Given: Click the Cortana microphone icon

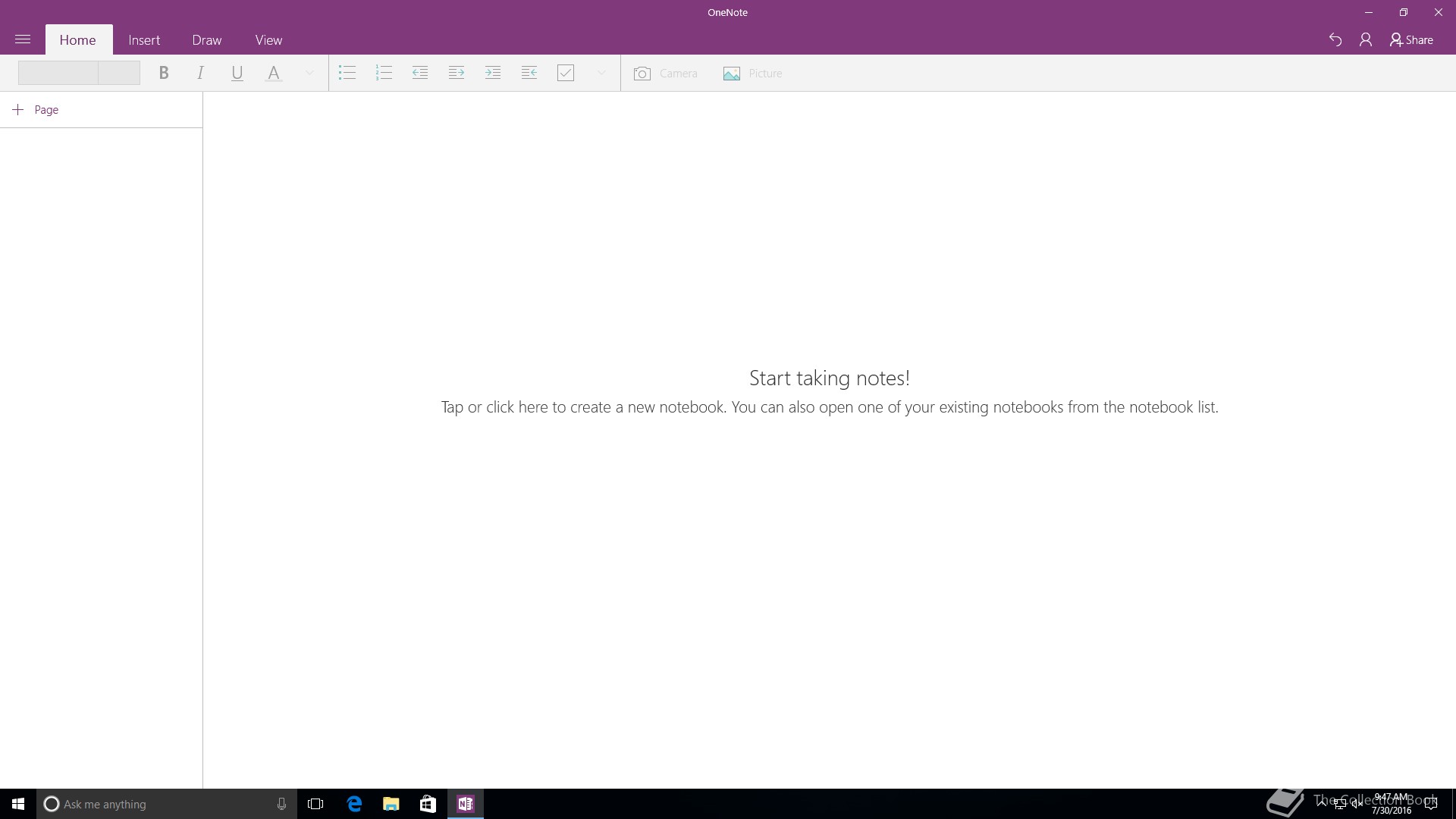Looking at the screenshot, I should (281, 804).
